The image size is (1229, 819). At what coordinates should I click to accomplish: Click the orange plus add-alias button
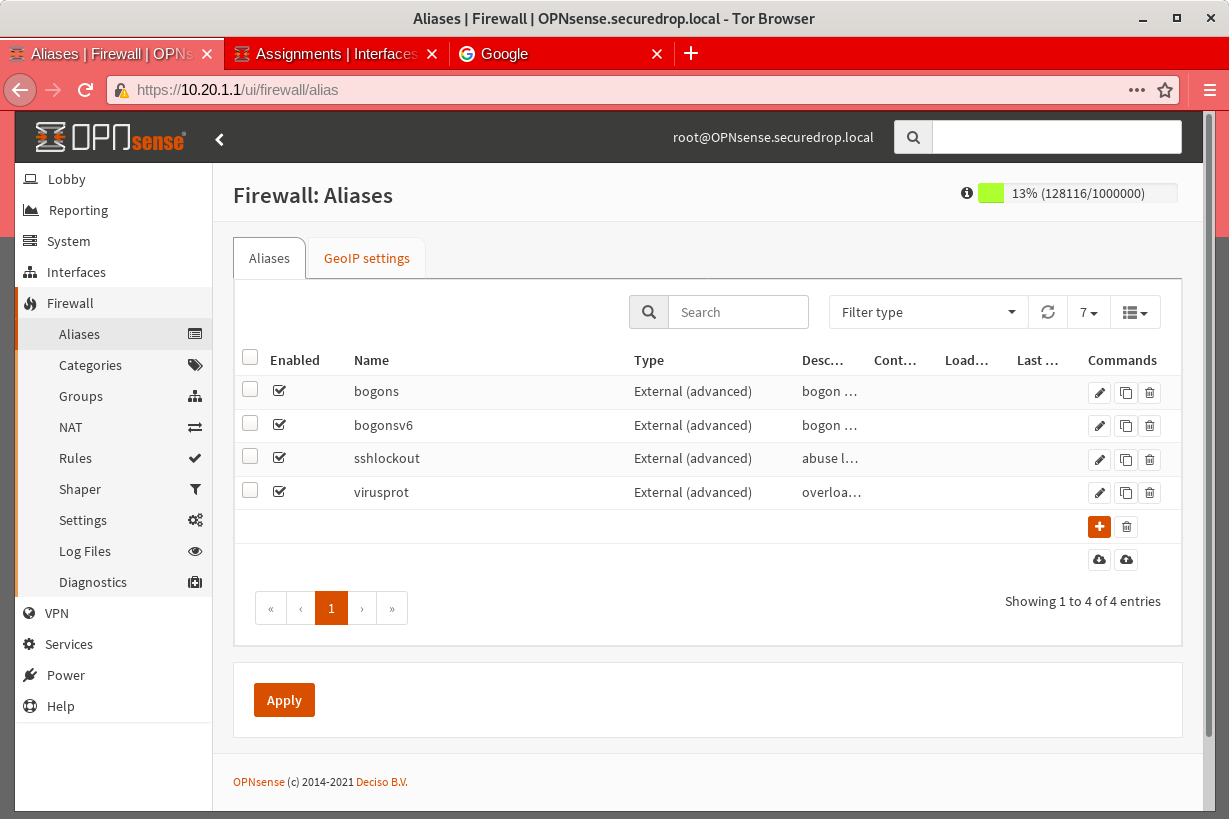pos(1099,527)
